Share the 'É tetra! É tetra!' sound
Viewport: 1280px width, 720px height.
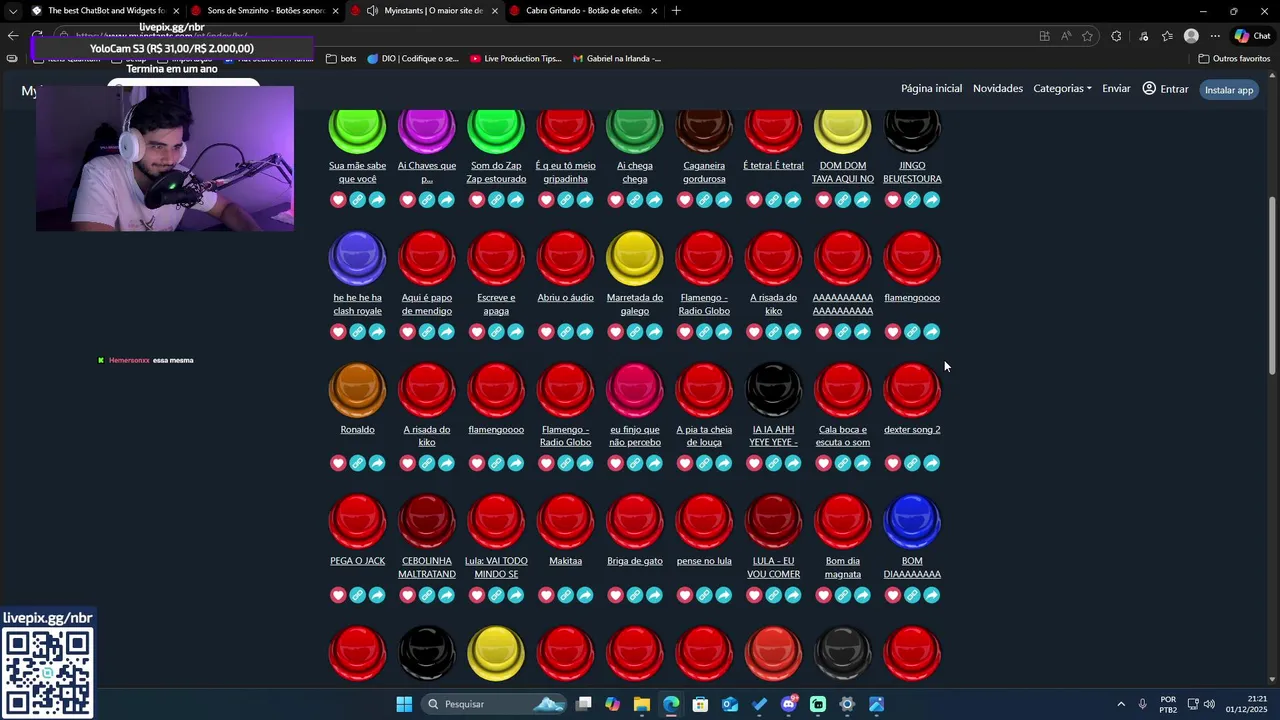[x=793, y=200]
